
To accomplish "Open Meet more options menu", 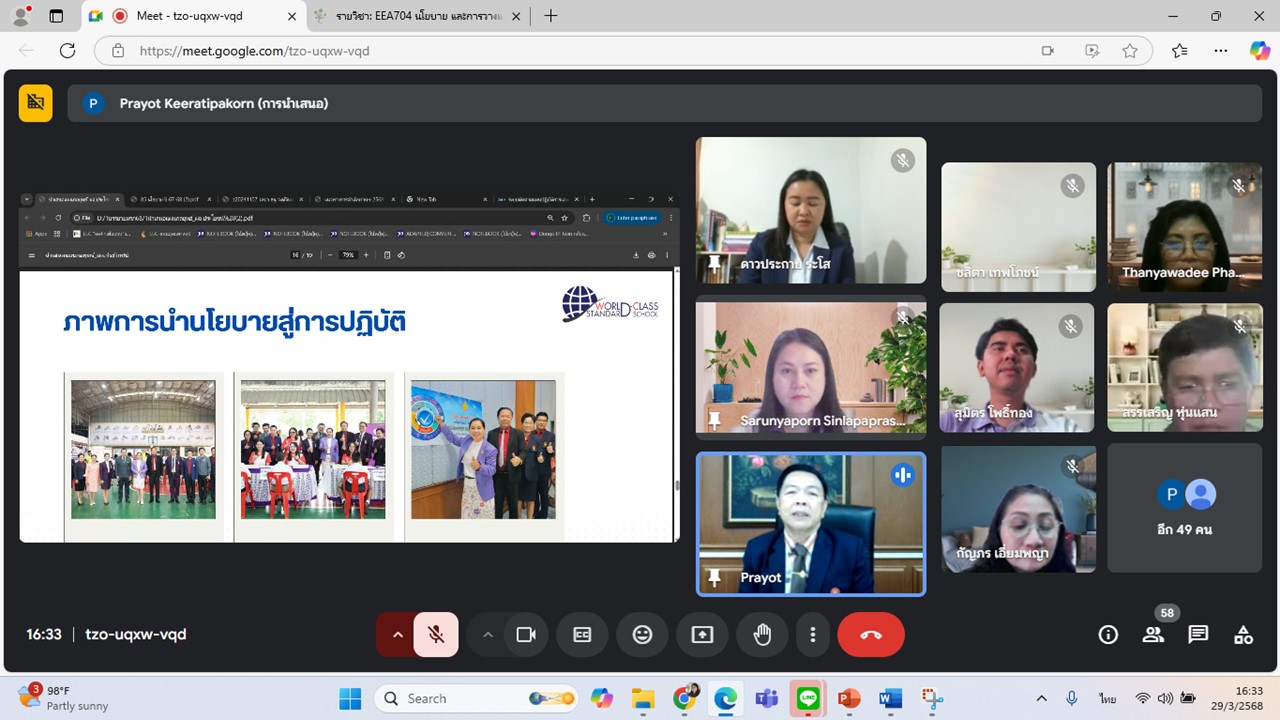I will click(813, 634).
